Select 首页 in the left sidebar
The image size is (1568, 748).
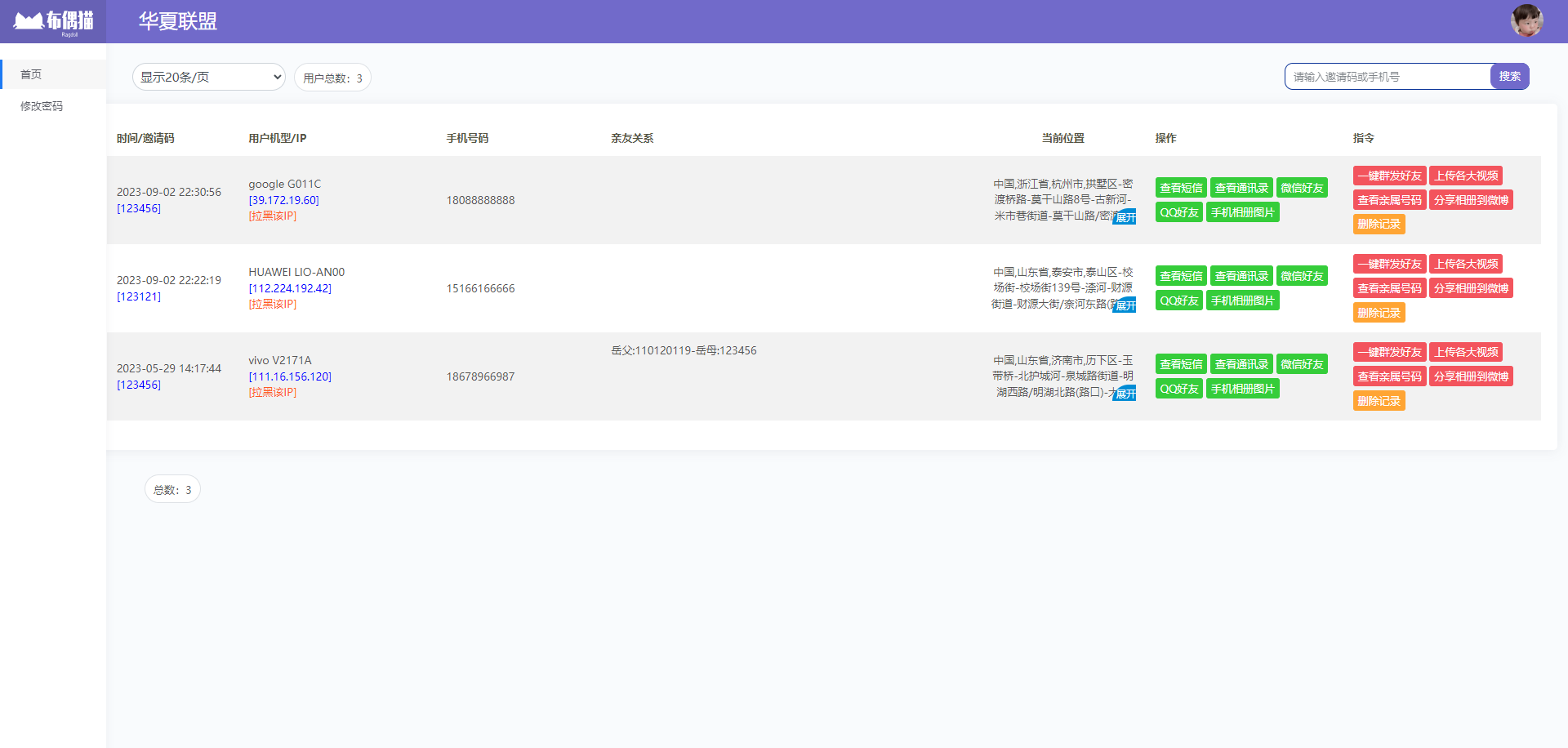click(x=31, y=73)
